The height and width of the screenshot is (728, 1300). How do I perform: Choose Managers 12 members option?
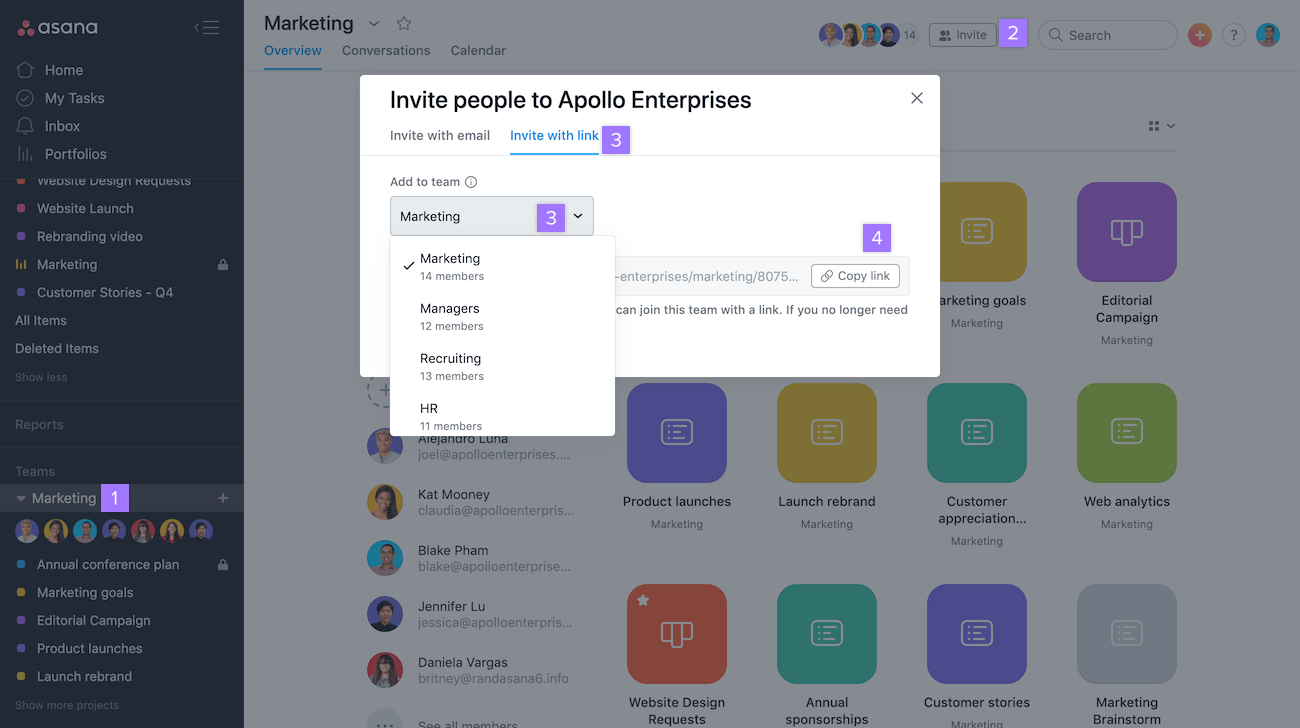[502, 316]
